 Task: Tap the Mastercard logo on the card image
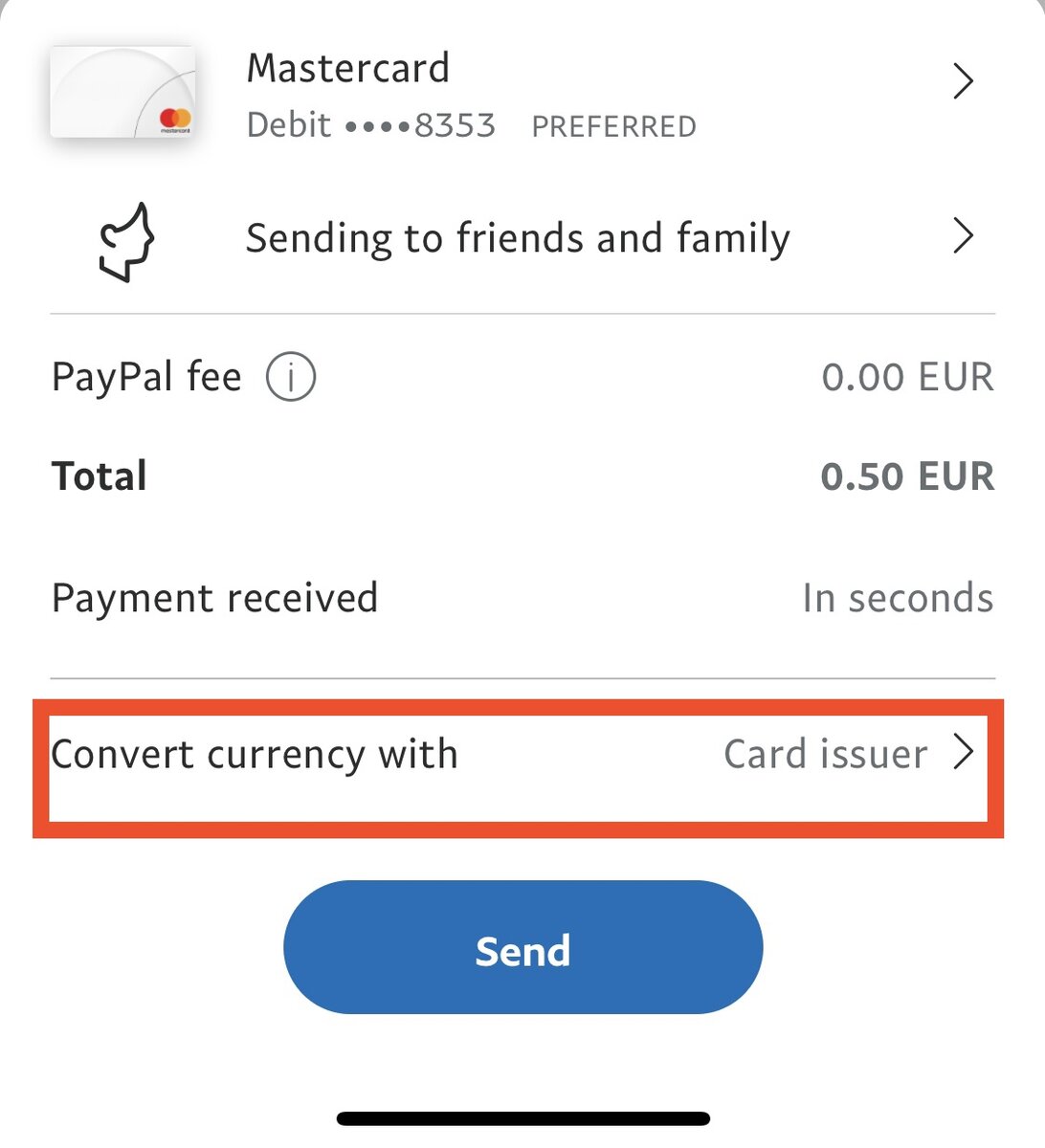coord(175,120)
